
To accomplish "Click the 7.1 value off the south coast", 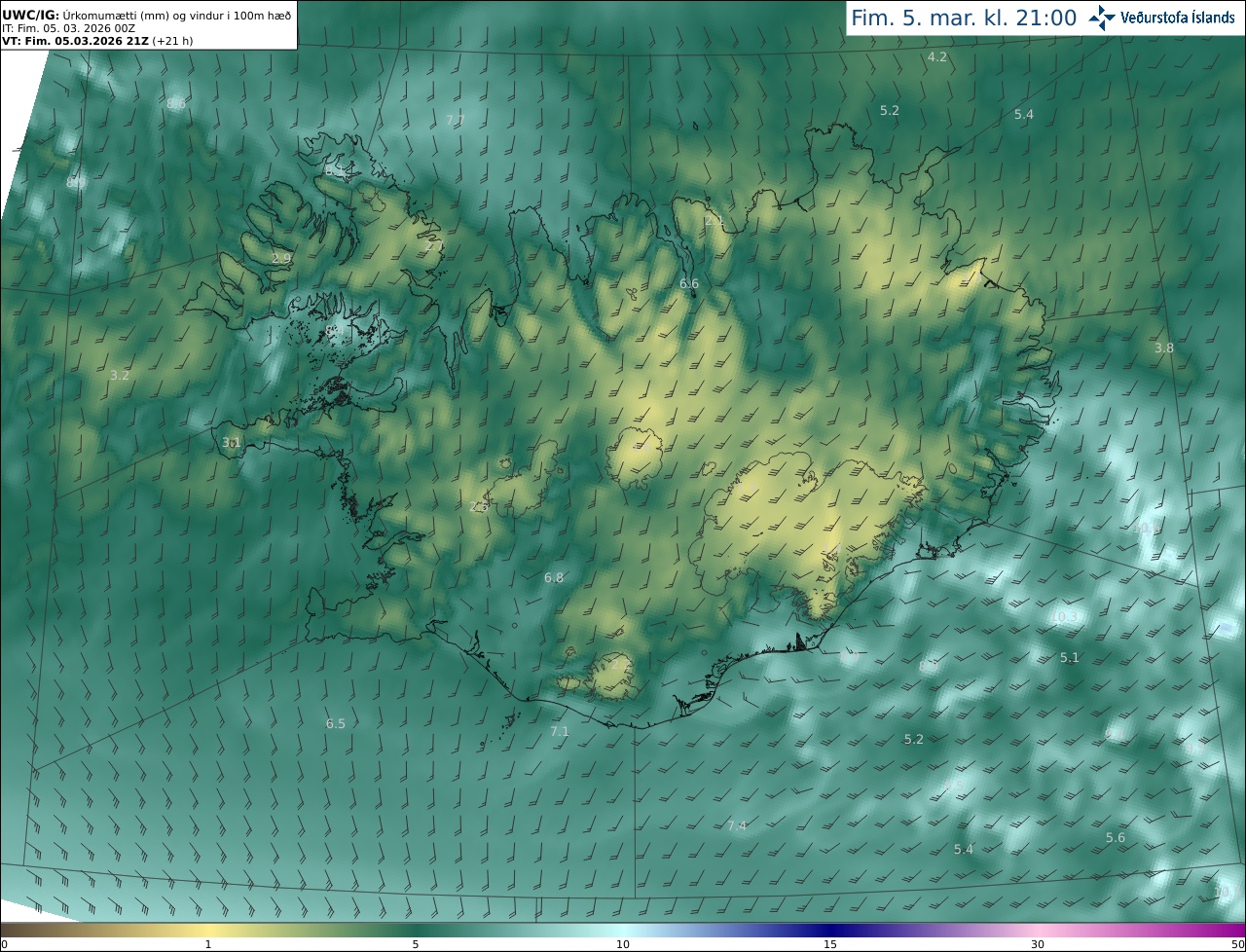I will pos(559,731).
